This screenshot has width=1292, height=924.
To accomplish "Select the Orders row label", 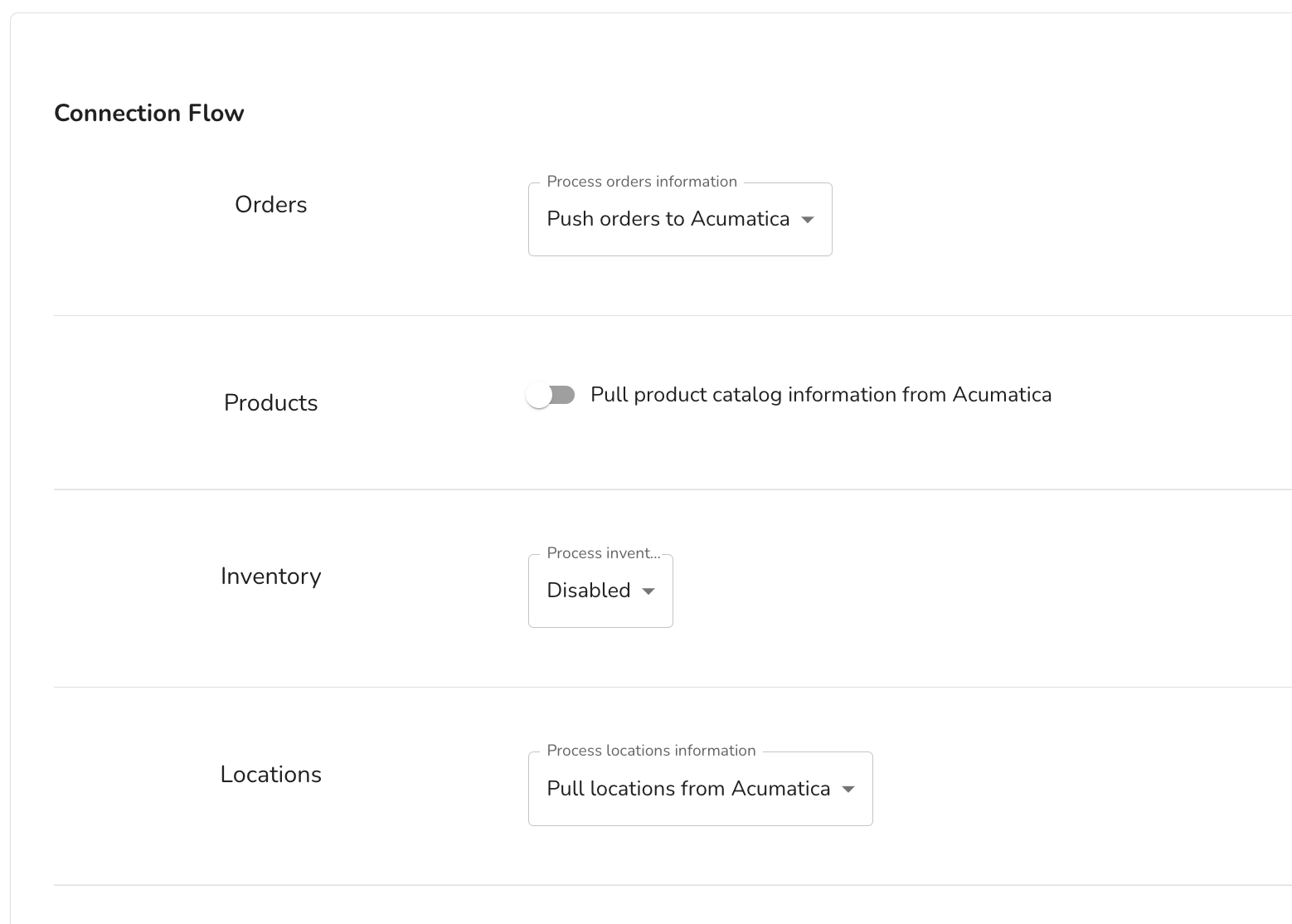I will [271, 205].
